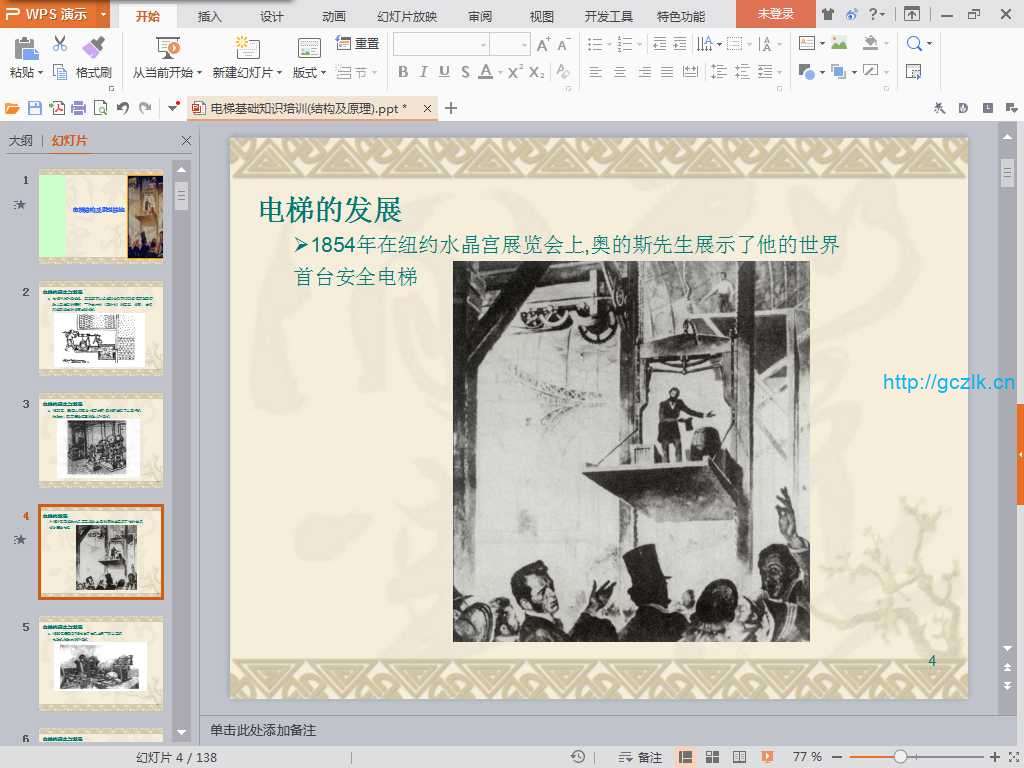1024x768 pixels.
Task: Toggle the notes (备注) pane
Action: click(x=641, y=757)
